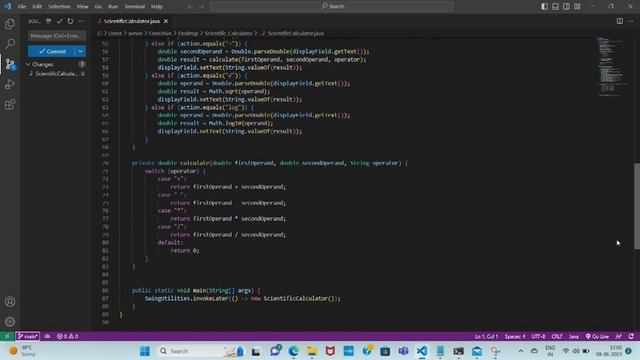Click the VS Code logo in title bar
The width and height of the screenshot is (640, 360).
[x=7, y=6]
